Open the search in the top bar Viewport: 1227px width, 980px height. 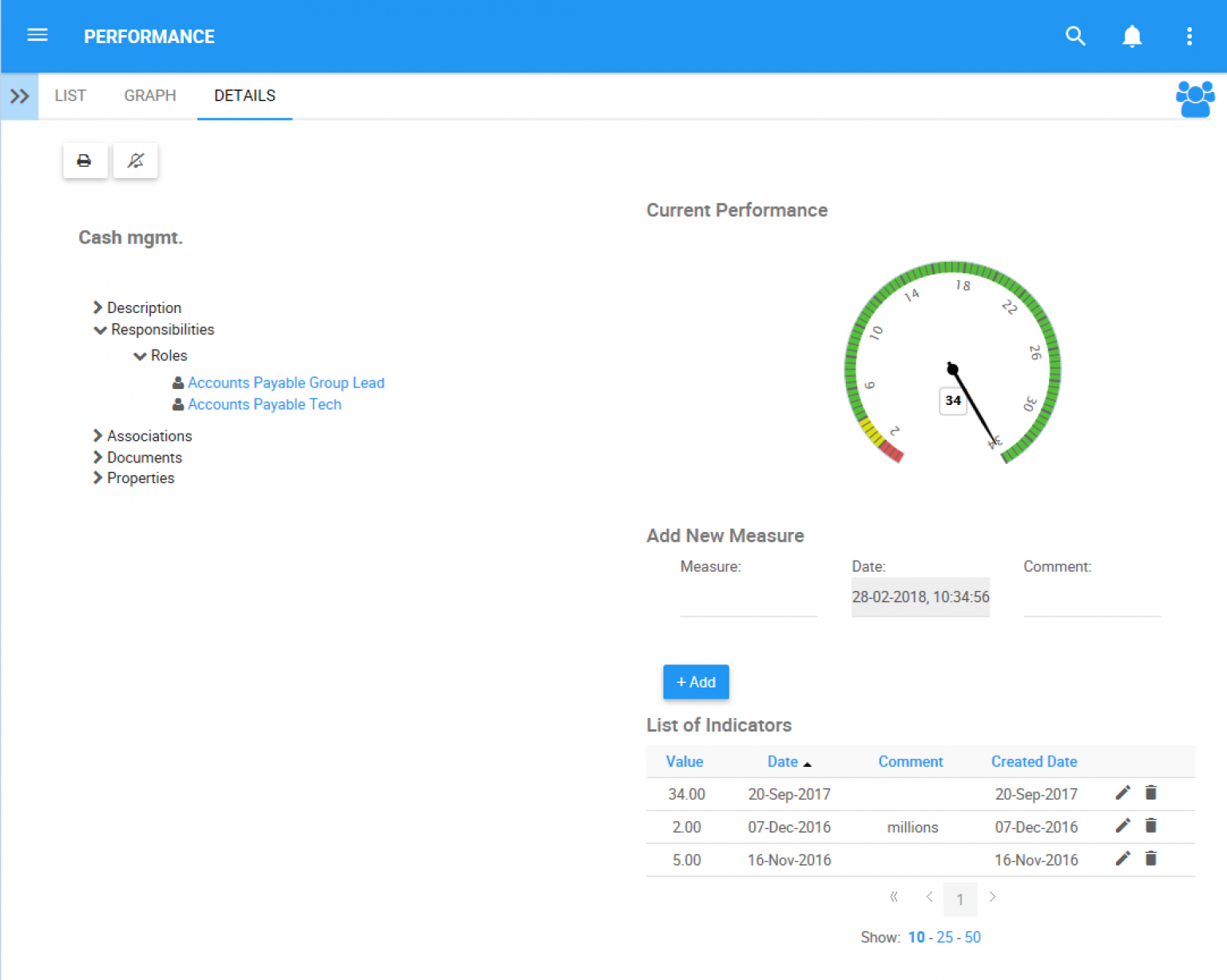(x=1075, y=36)
